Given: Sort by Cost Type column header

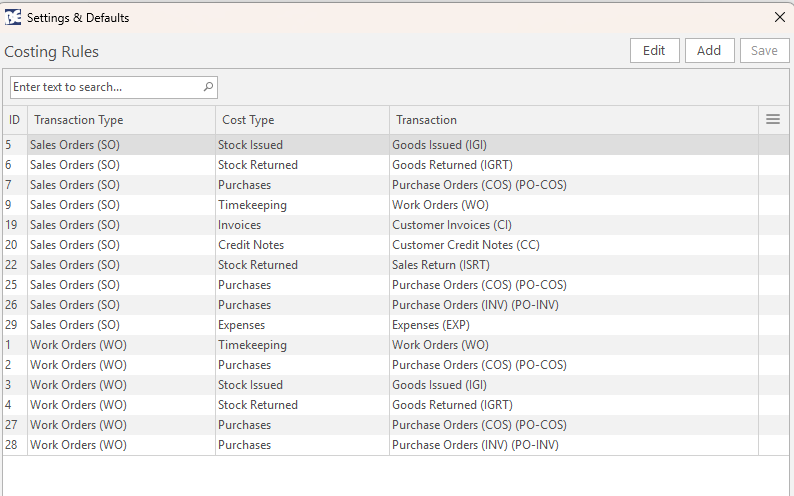Looking at the screenshot, I should pos(303,120).
